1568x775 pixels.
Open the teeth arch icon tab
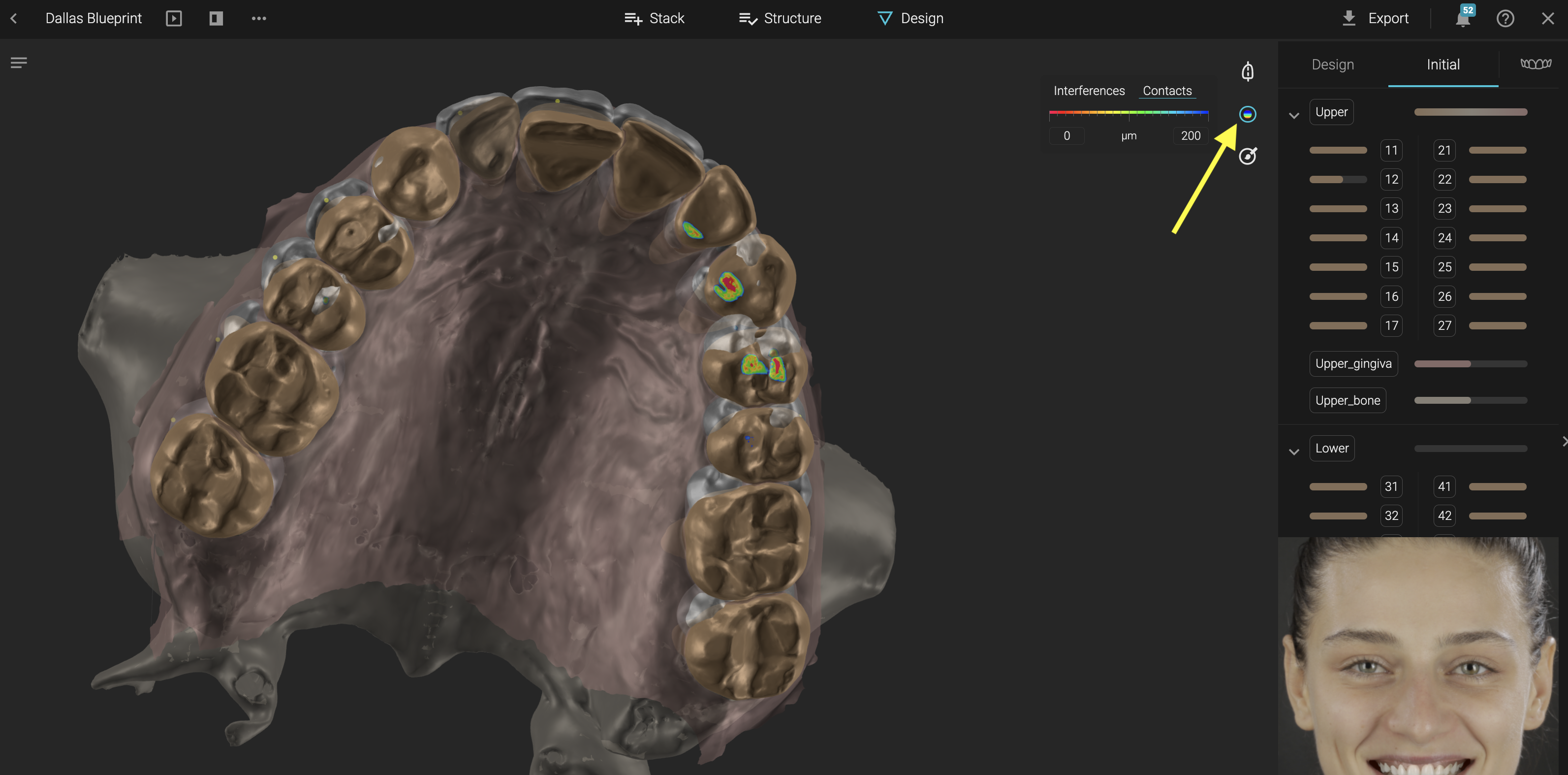1535,64
